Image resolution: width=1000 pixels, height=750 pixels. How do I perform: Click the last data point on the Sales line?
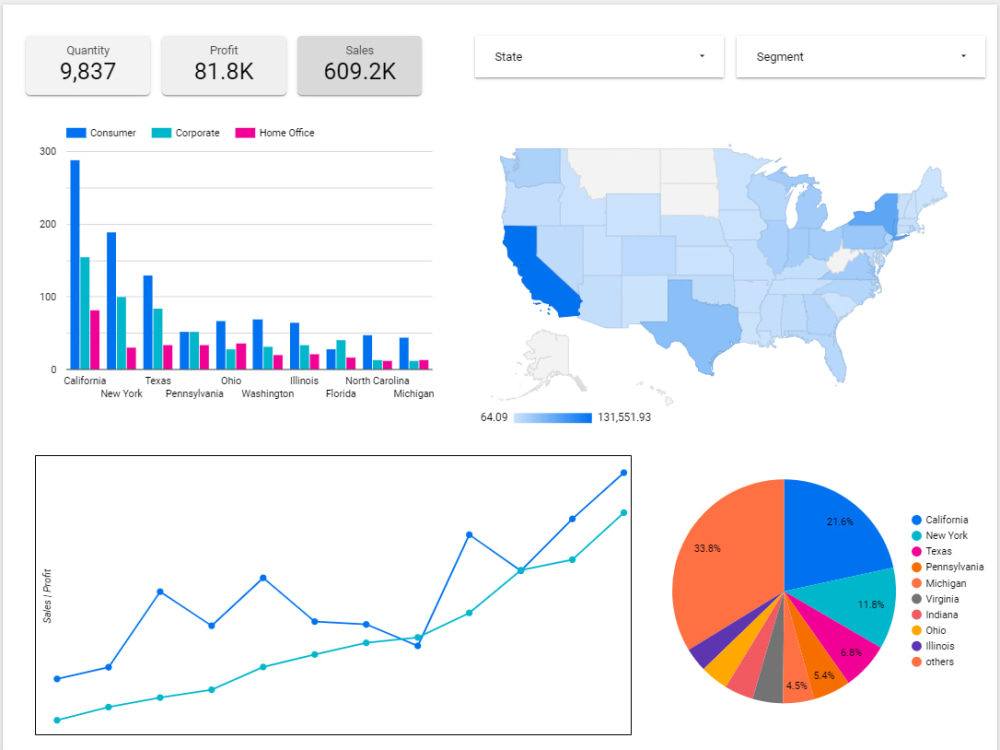point(624,472)
